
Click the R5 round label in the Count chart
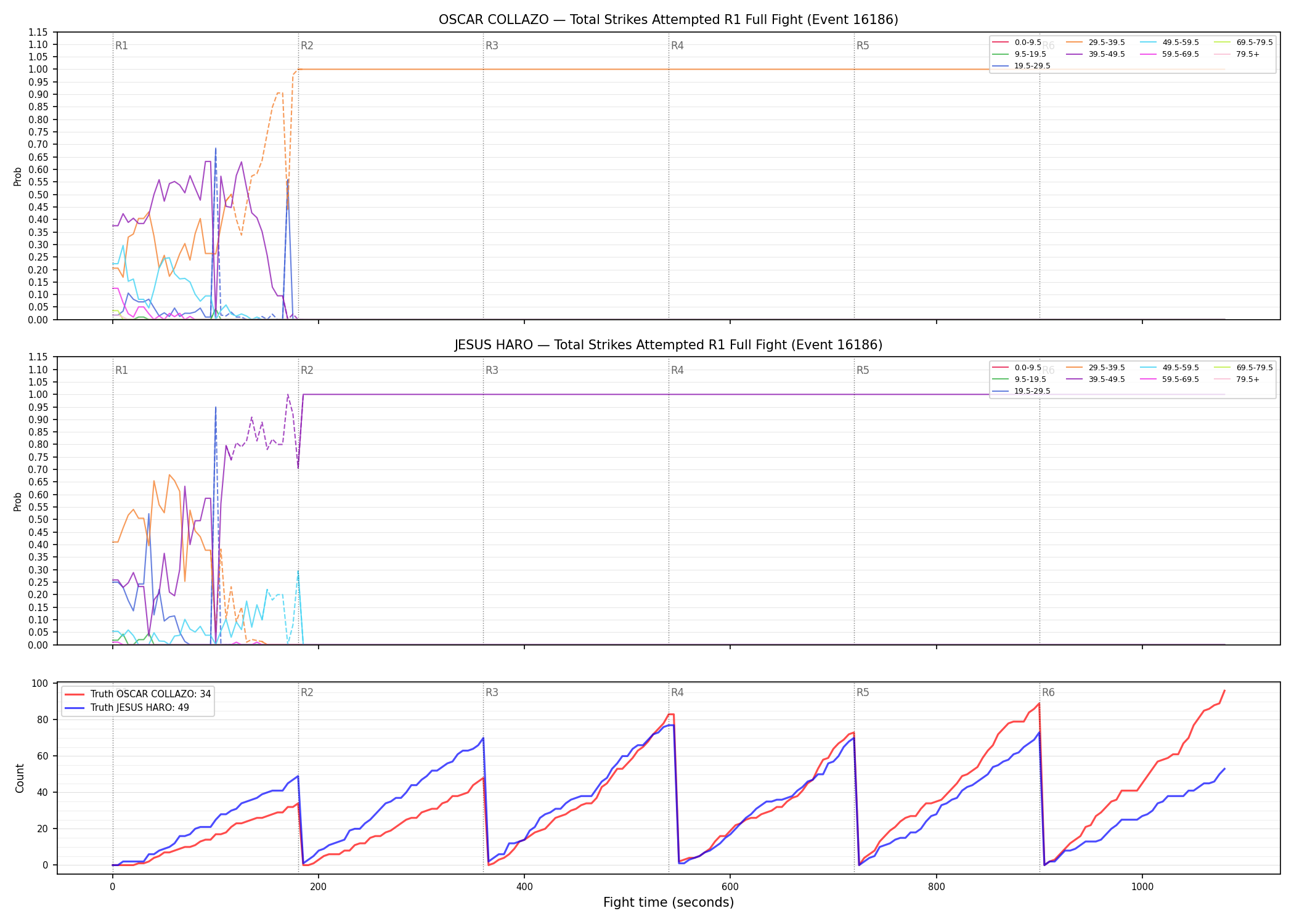click(x=863, y=692)
